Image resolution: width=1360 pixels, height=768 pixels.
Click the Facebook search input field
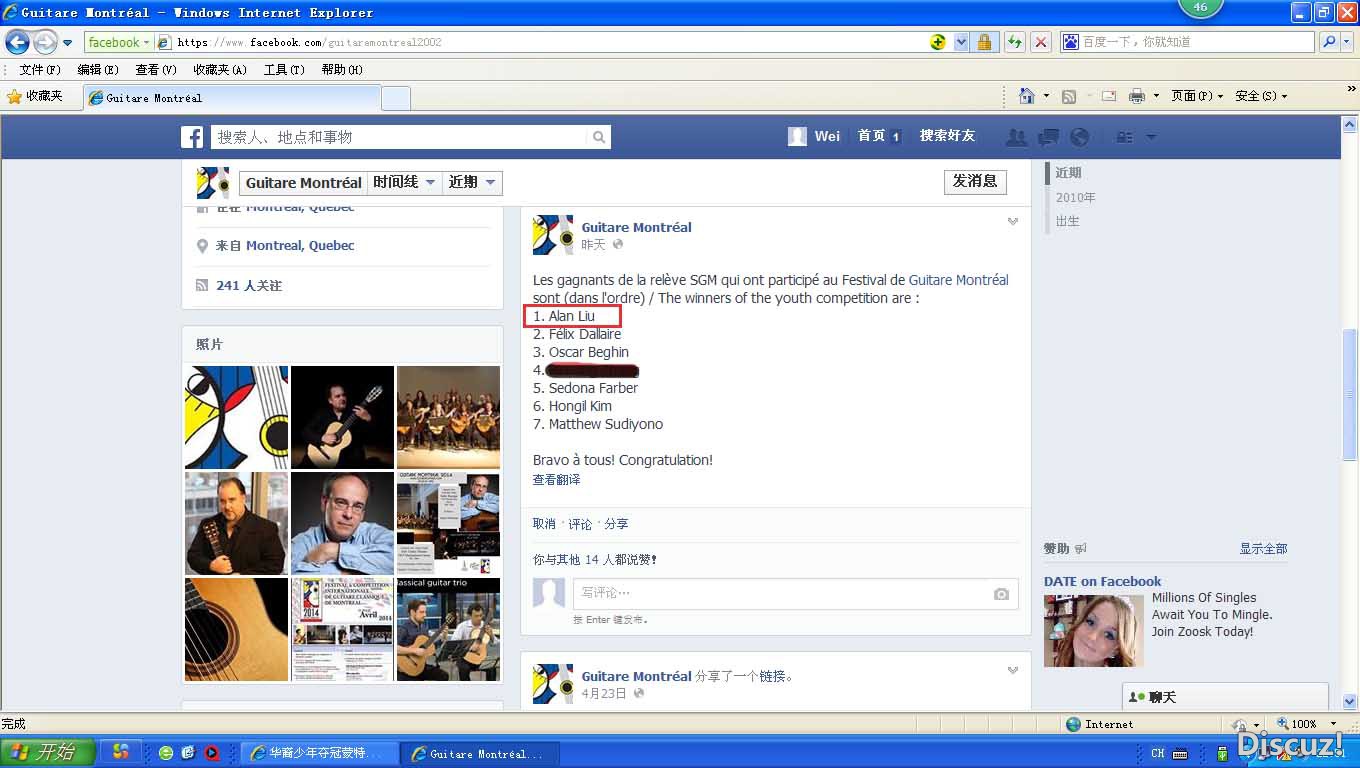(400, 137)
